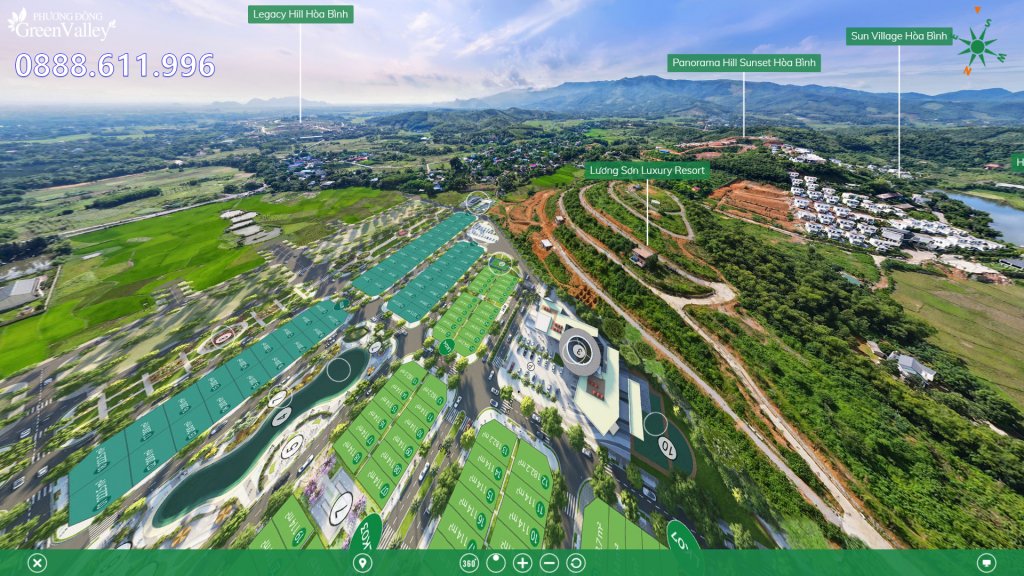Open the Panorama Hill Sunset Hòa Bình label
This screenshot has height=576, width=1024.
click(744, 63)
